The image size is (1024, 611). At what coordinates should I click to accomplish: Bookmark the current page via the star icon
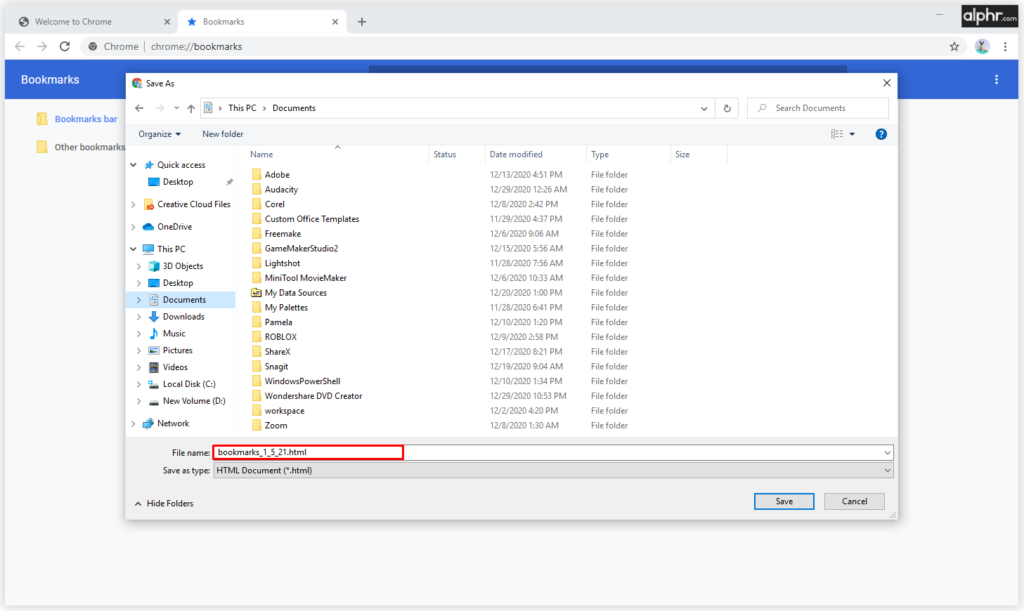pos(954,45)
